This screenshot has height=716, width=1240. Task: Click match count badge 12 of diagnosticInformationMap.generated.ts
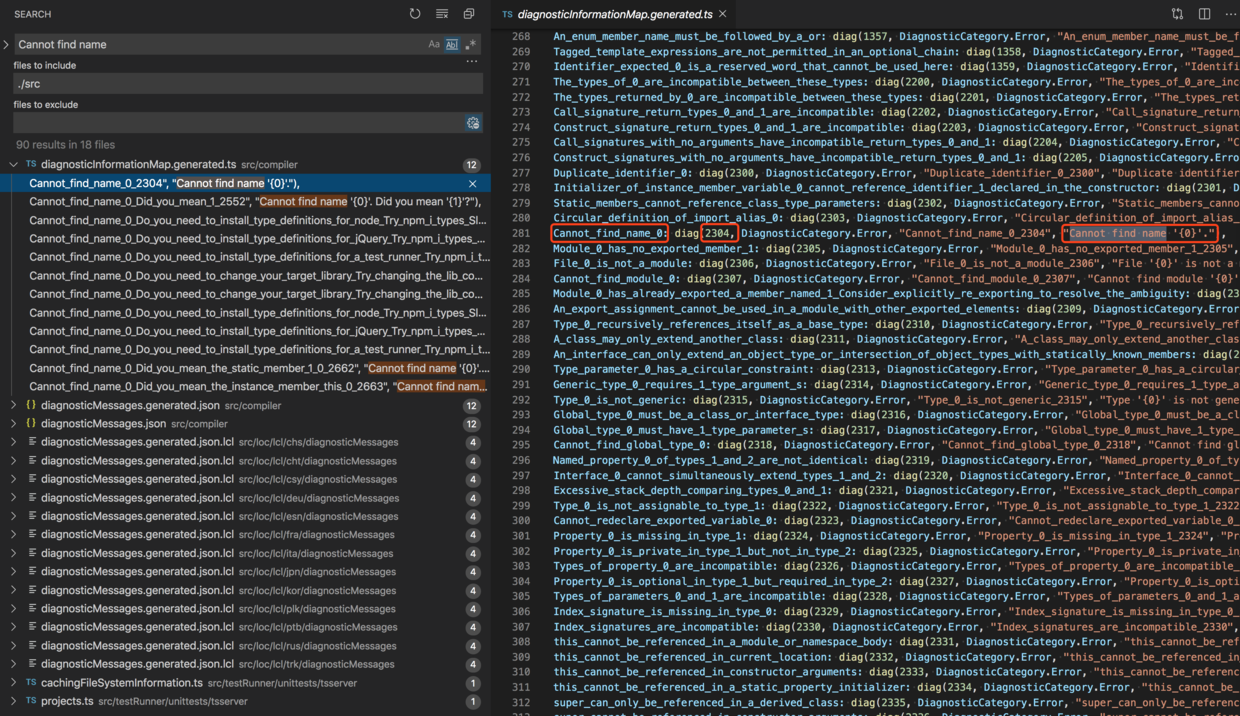[x=472, y=165]
